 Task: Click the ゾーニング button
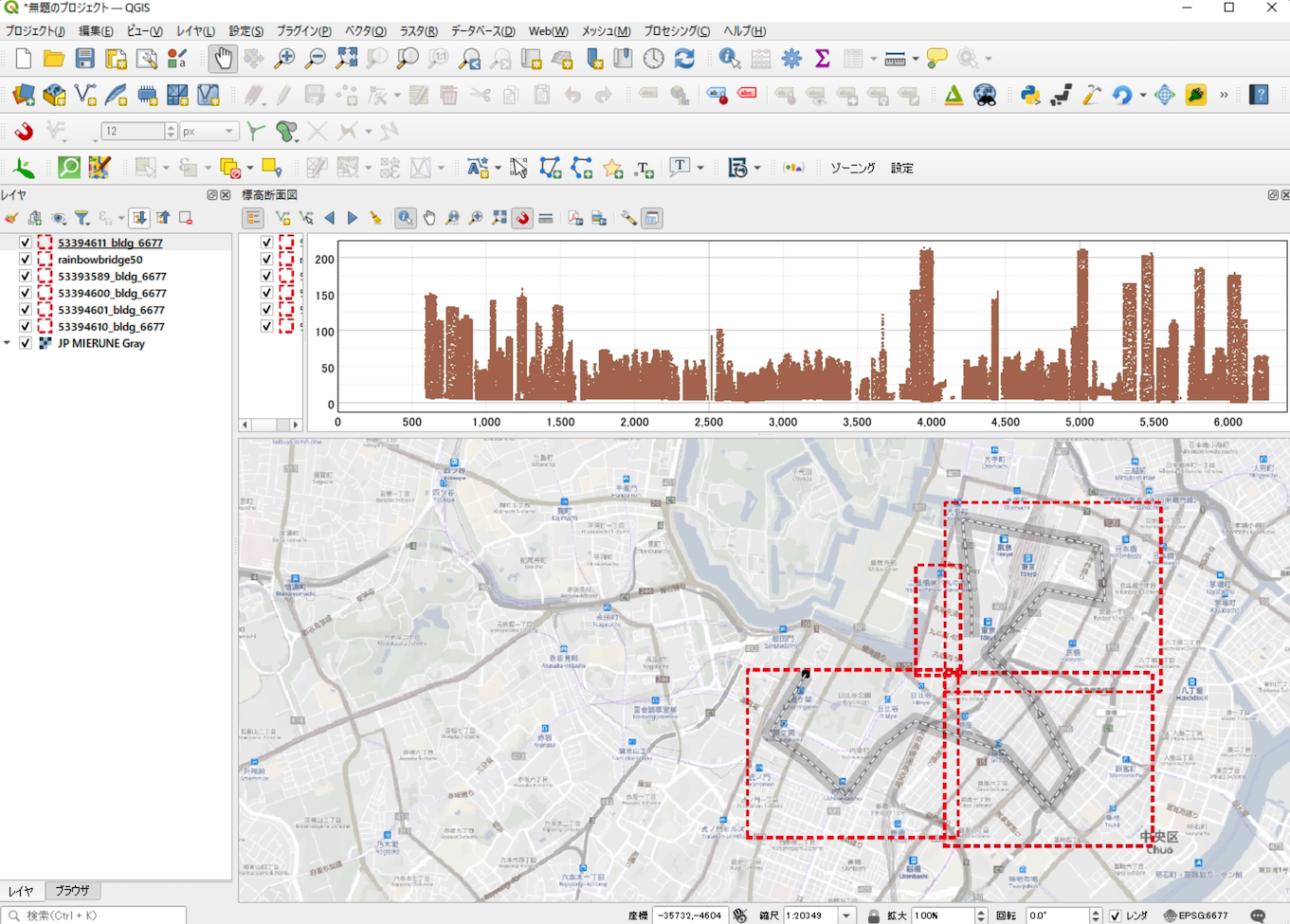852,168
